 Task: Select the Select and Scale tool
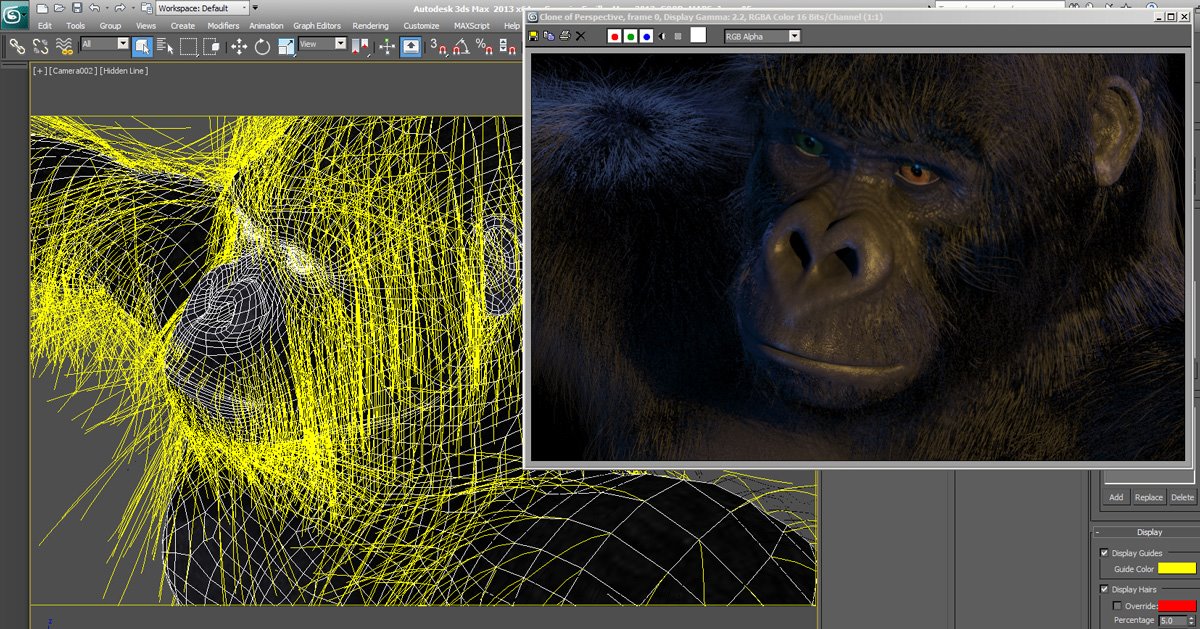tap(286, 45)
